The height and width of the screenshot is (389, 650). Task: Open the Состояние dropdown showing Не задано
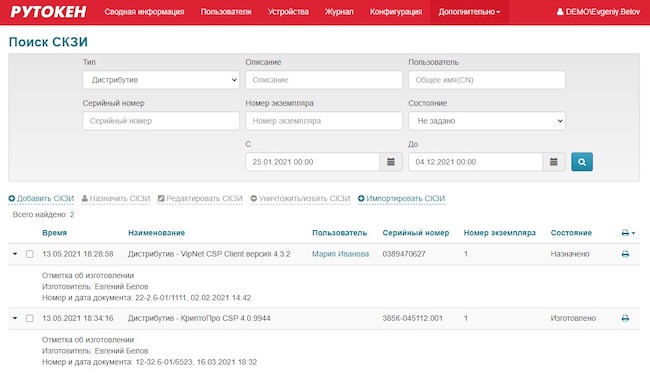(x=487, y=121)
